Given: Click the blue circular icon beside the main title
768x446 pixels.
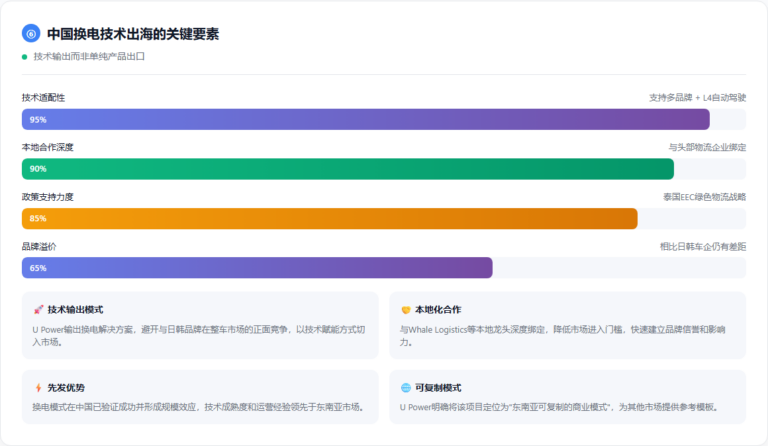Looking at the screenshot, I should 31,33.
